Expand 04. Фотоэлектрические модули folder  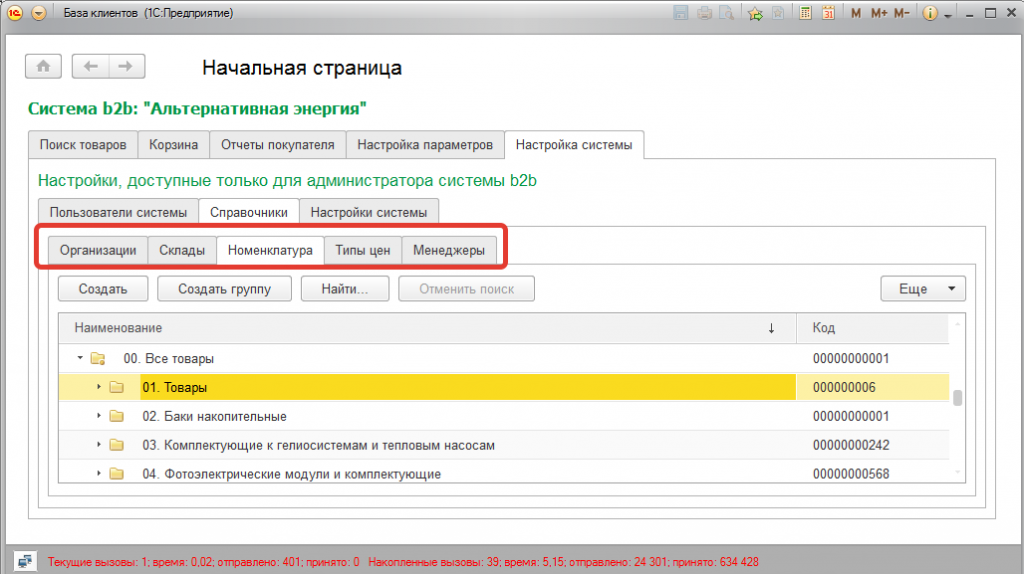point(99,473)
